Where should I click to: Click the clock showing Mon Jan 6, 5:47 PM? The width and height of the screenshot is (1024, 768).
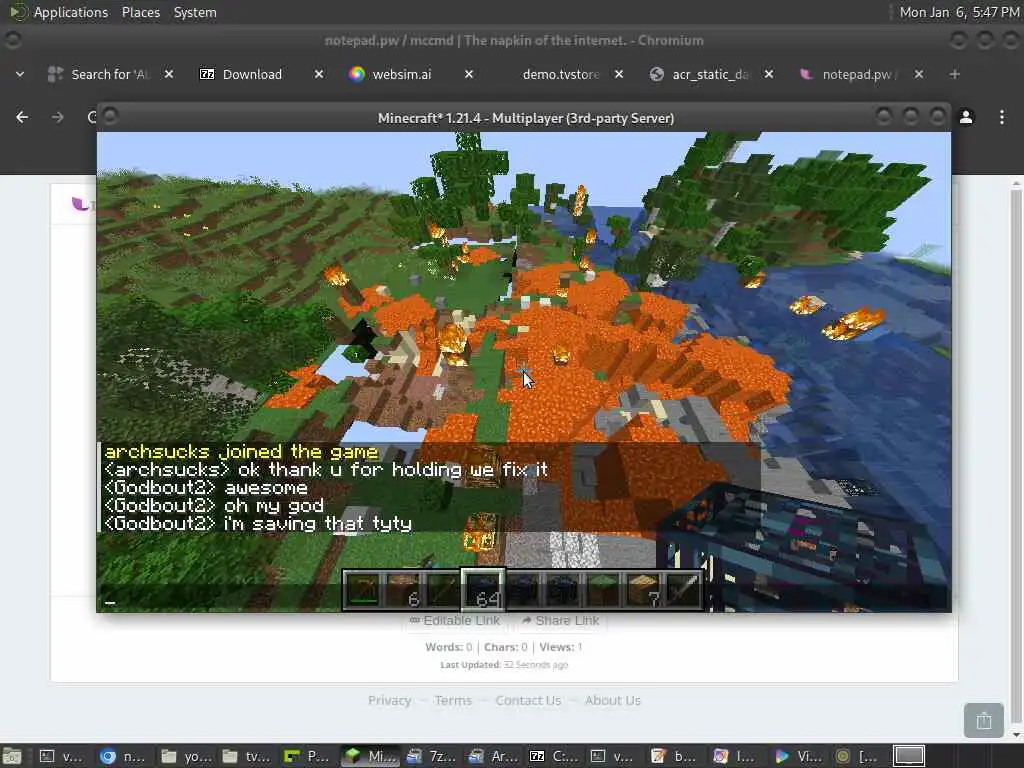[959, 12]
